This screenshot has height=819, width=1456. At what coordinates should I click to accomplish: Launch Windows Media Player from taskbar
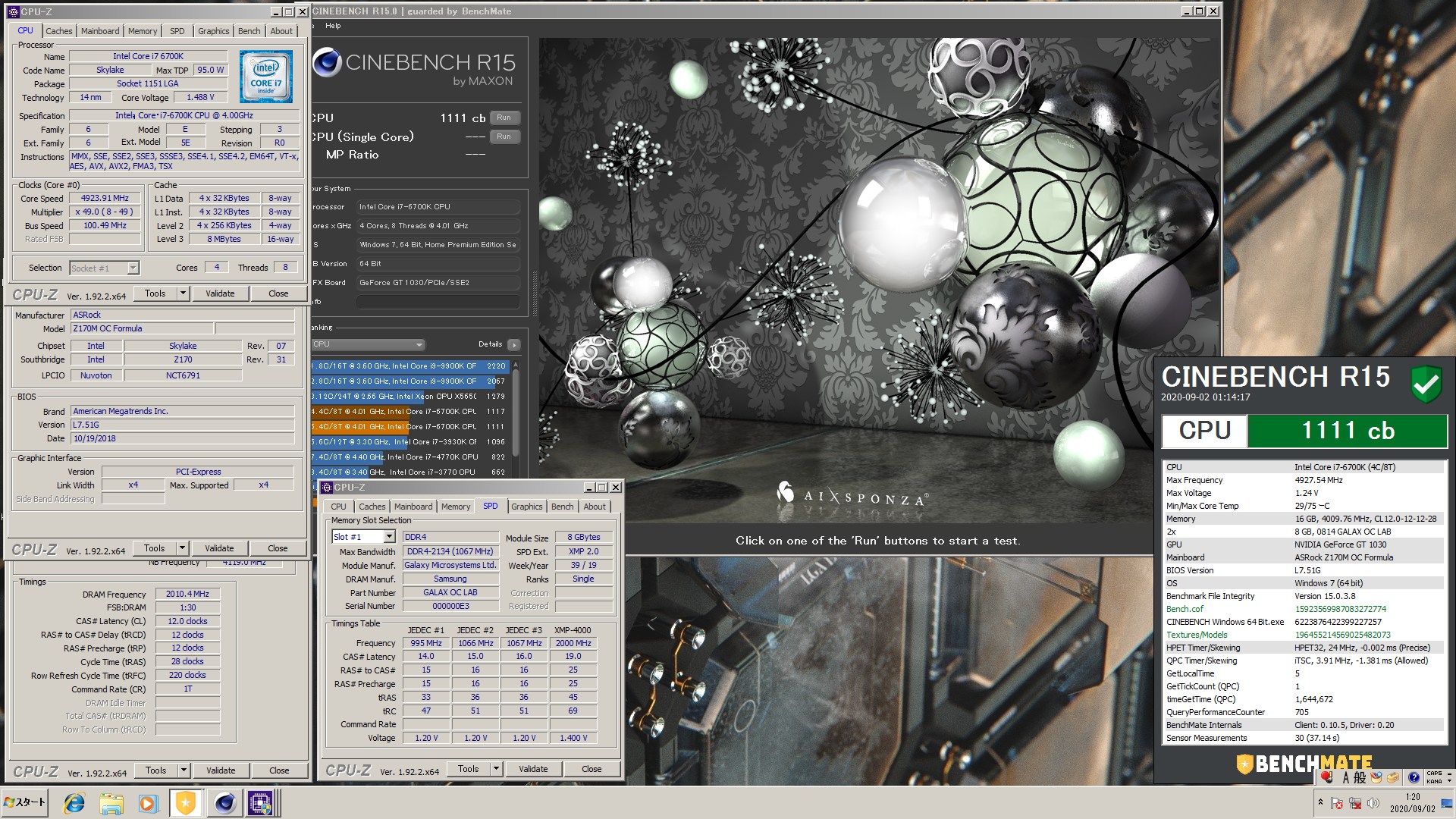(x=148, y=803)
